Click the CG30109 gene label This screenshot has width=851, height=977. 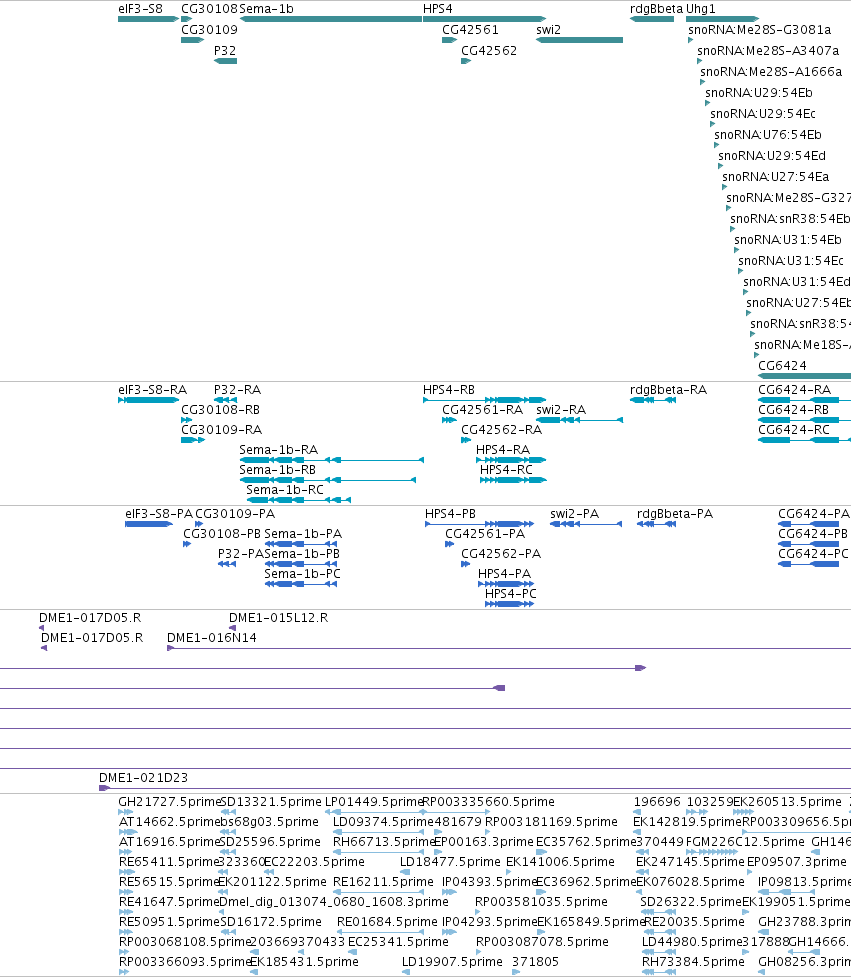(209, 29)
